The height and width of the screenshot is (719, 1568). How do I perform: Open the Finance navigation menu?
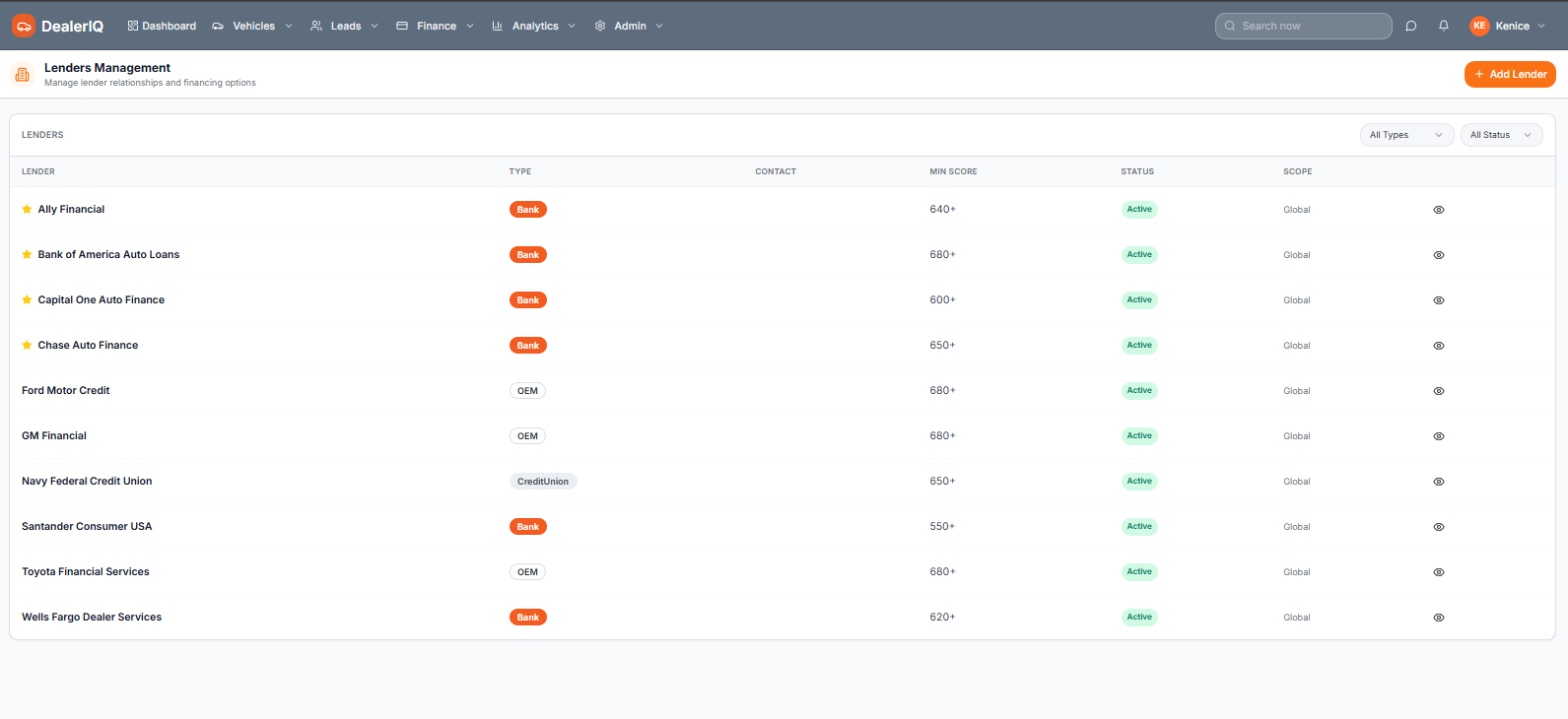pos(436,26)
